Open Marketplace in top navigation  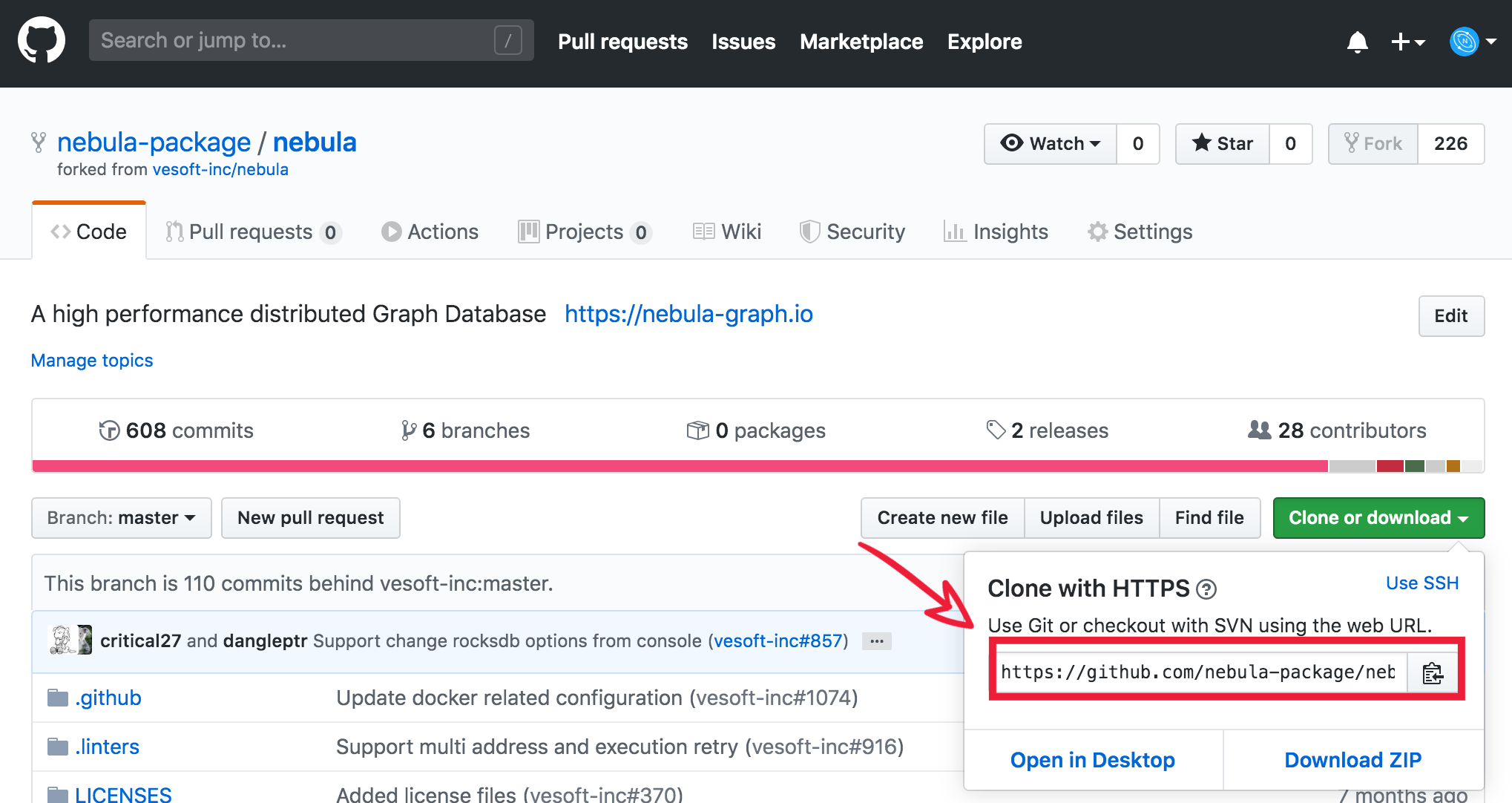tap(861, 42)
